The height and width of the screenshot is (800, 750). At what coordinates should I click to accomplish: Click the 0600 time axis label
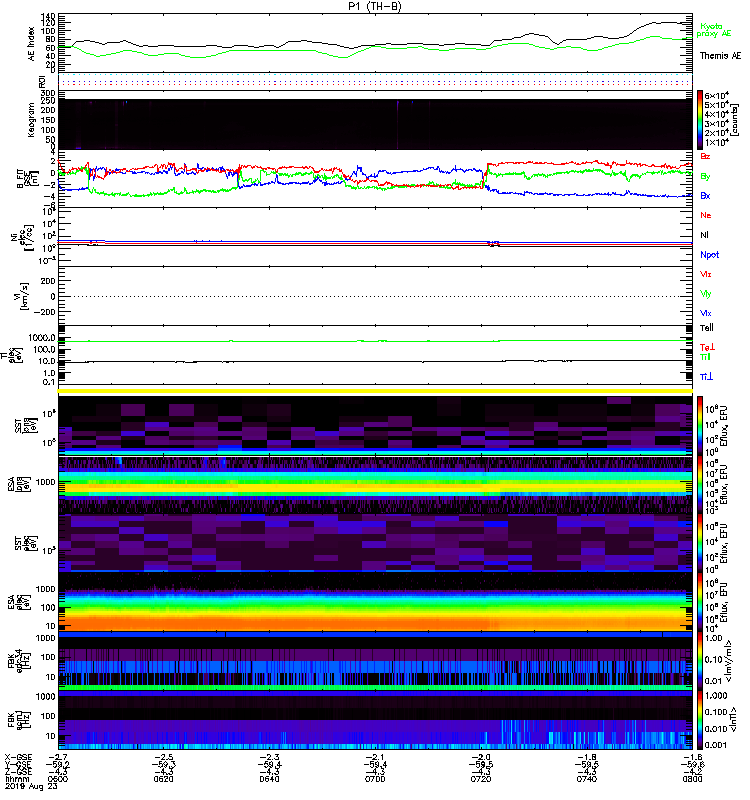[58, 779]
